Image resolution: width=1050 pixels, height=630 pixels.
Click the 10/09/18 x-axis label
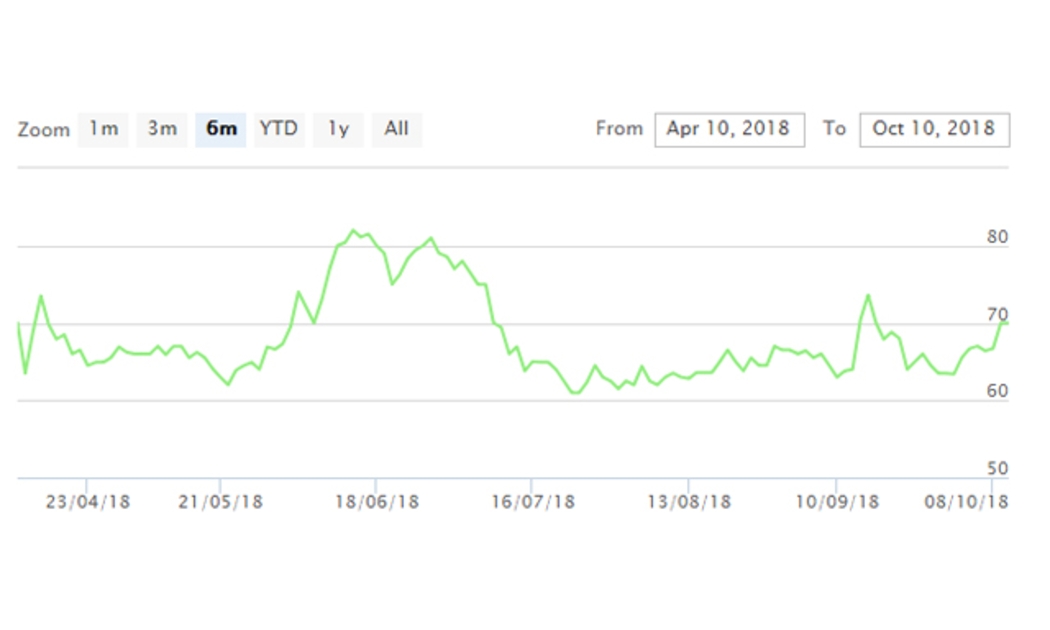point(837,502)
